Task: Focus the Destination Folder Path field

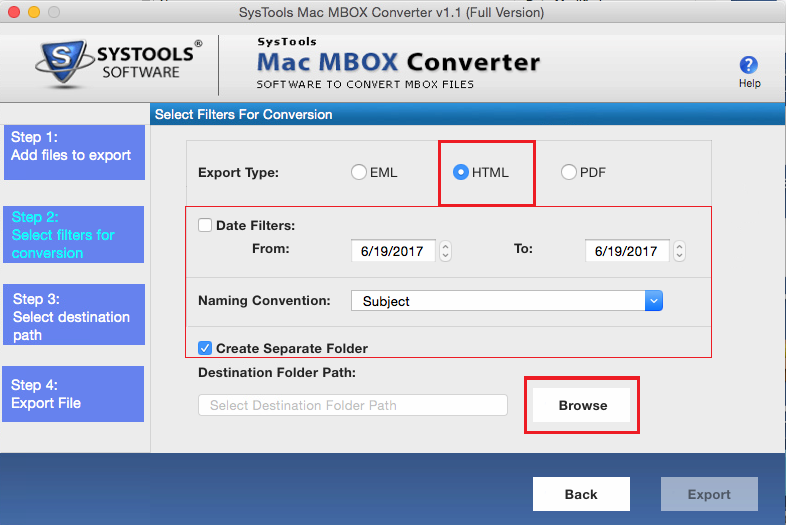Action: 352,405
